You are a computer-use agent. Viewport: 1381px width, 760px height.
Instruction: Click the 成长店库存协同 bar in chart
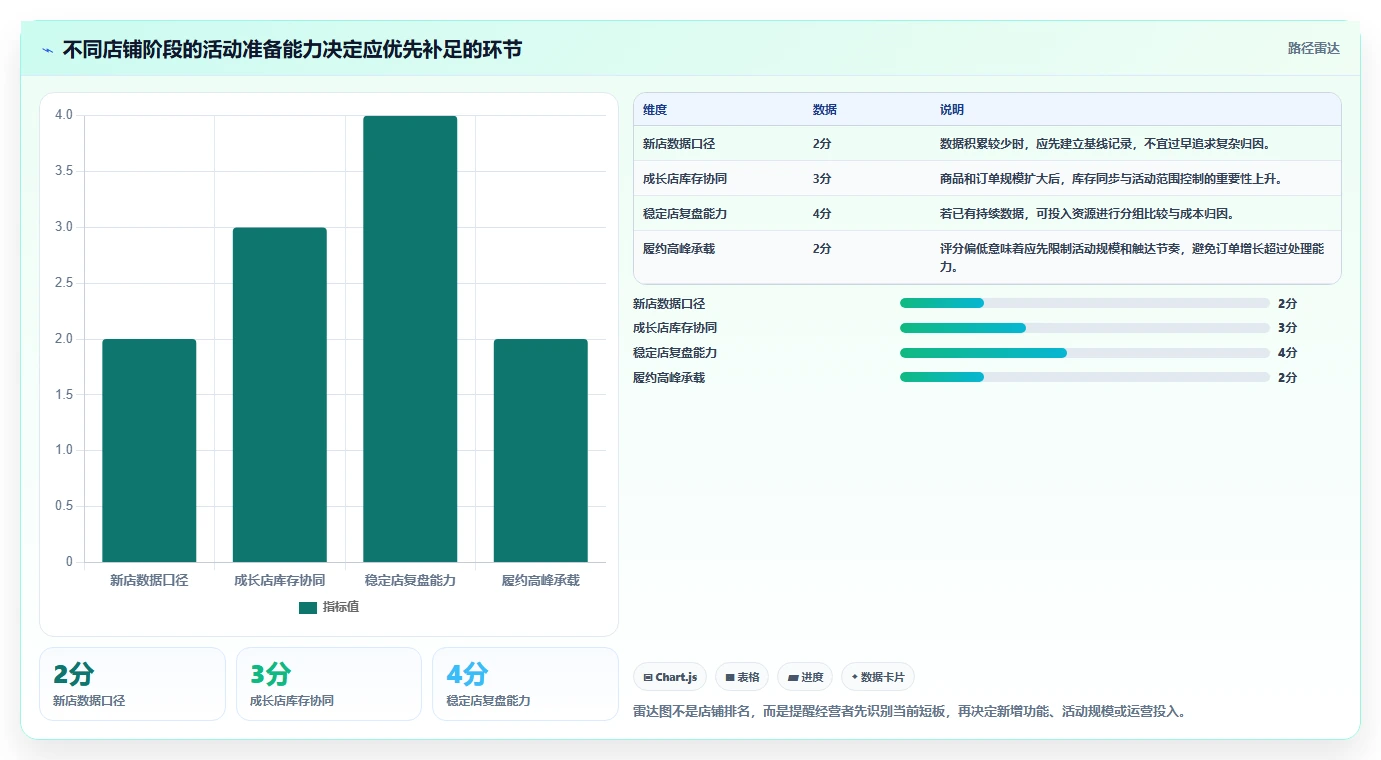click(279, 394)
